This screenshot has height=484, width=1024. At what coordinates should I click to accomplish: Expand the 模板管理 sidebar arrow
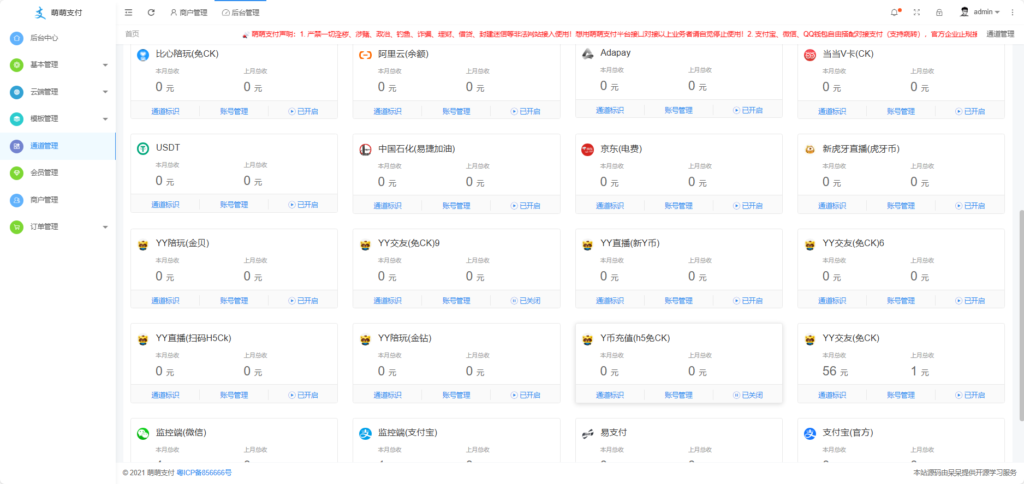coord(105,119)
